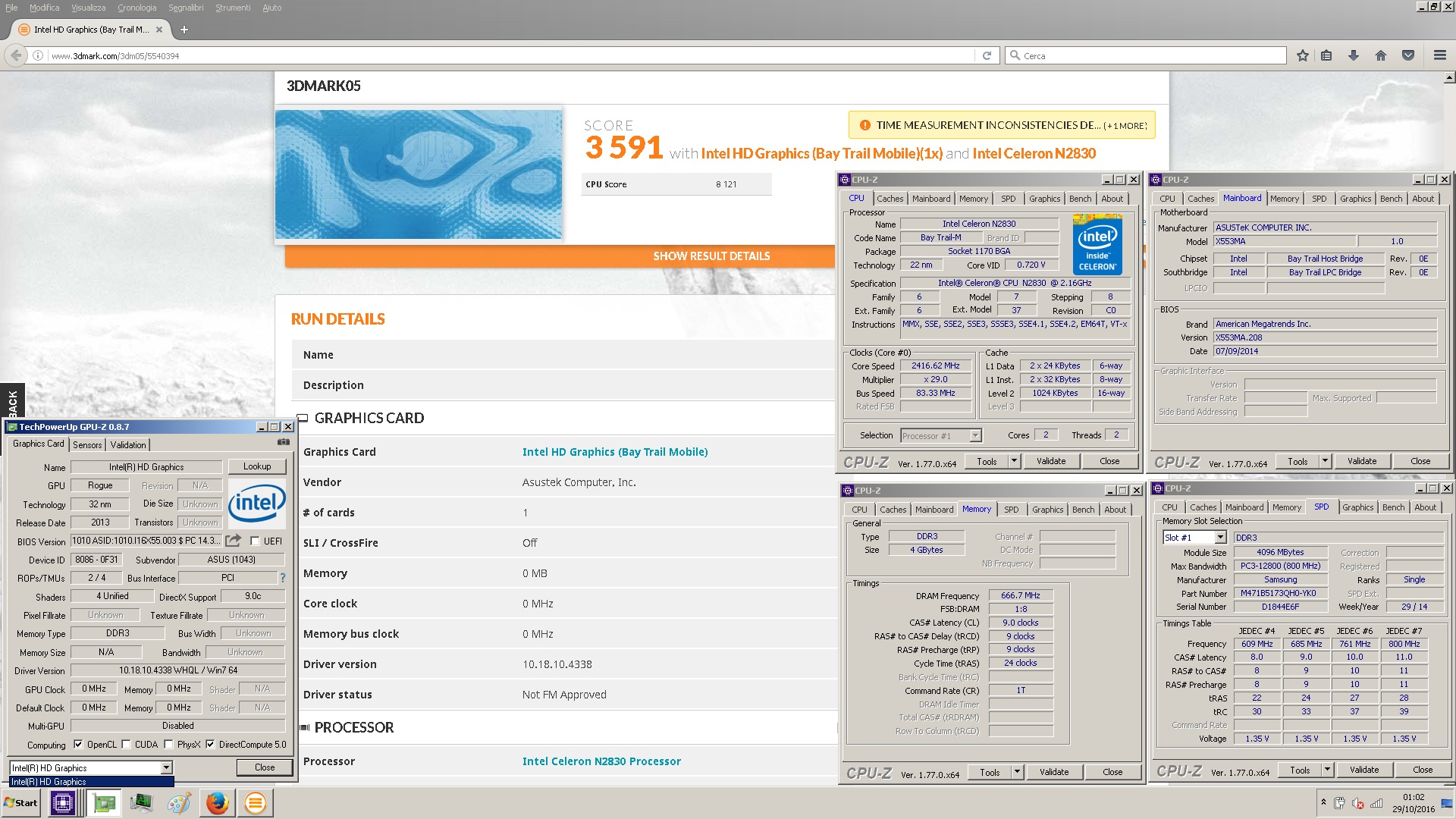Open the system monitor taskbar icon
1456x819 pixels.
pos(141,802)
